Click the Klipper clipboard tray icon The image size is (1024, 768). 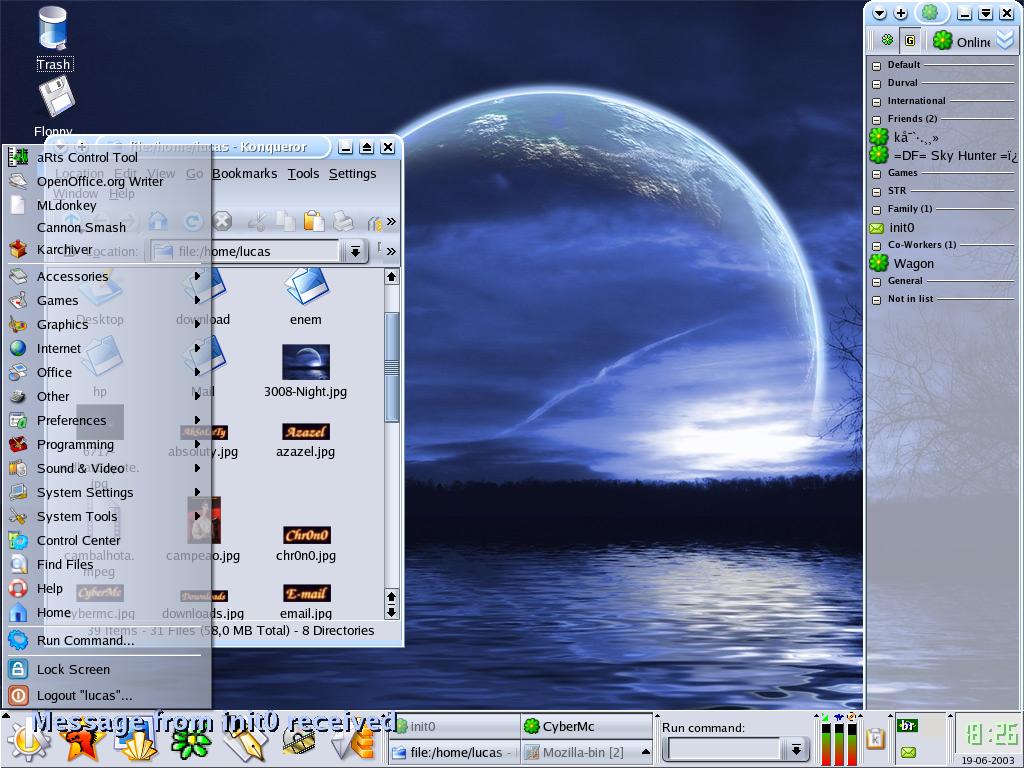pos(874,738)
